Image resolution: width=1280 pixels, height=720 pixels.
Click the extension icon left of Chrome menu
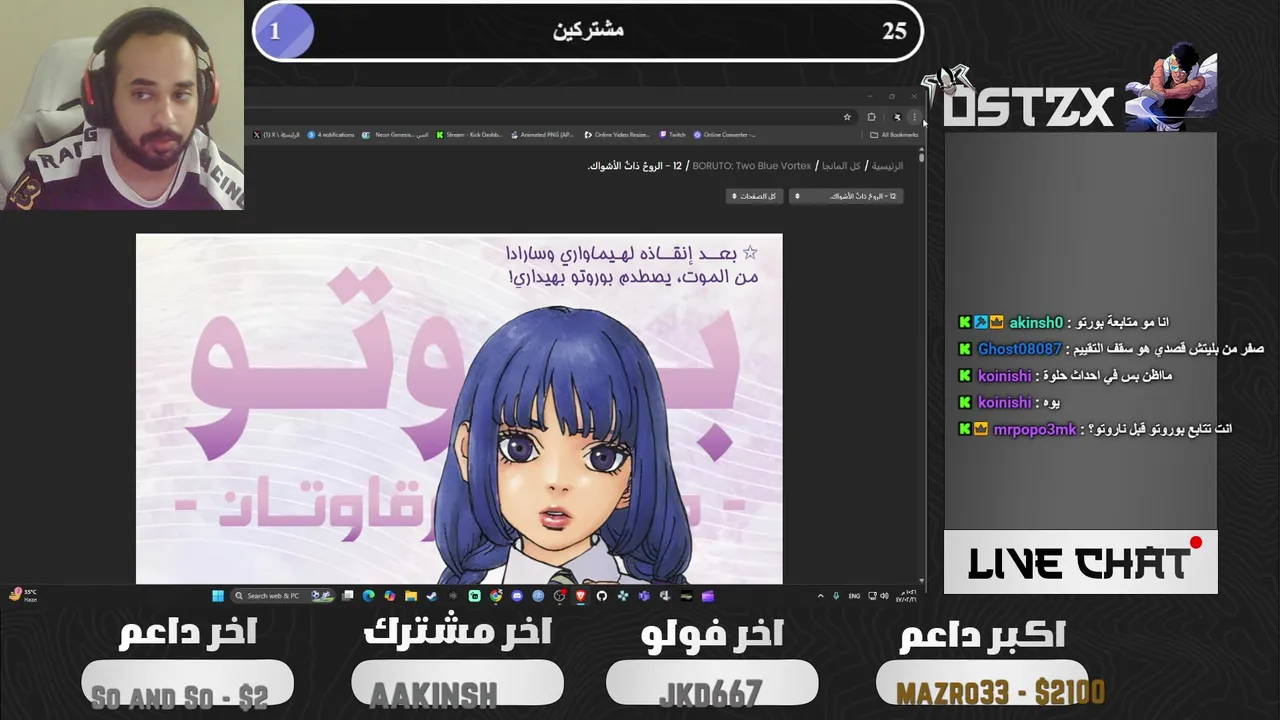point(897,117)
